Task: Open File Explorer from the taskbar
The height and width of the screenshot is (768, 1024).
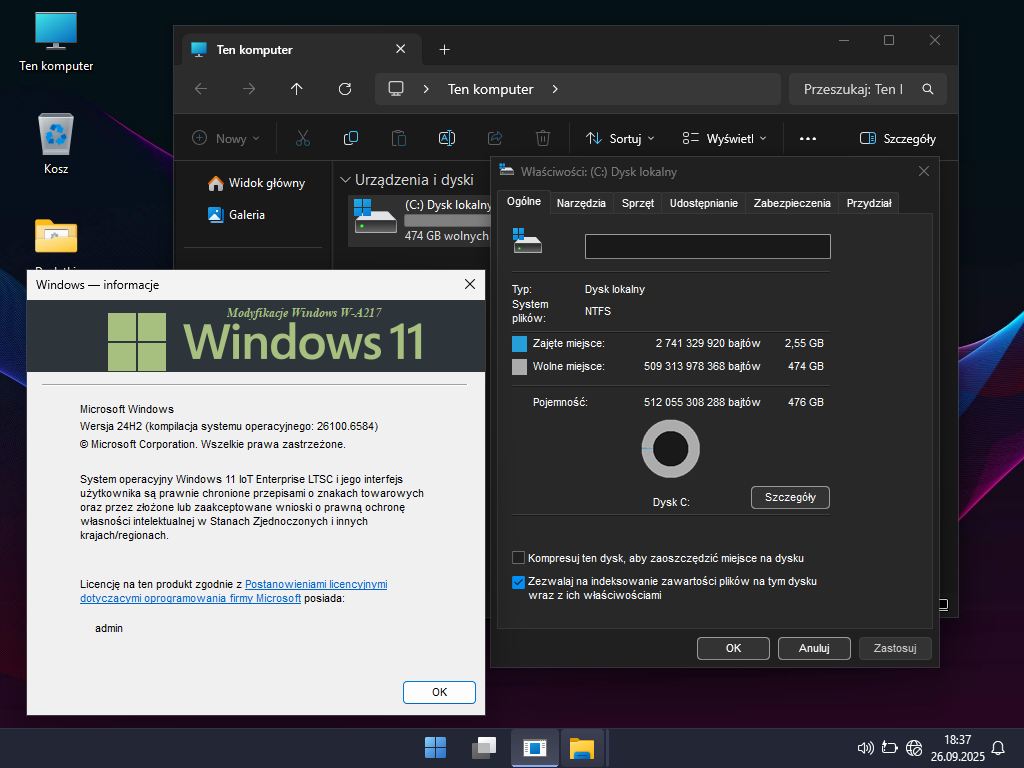Action: (582, 747)
